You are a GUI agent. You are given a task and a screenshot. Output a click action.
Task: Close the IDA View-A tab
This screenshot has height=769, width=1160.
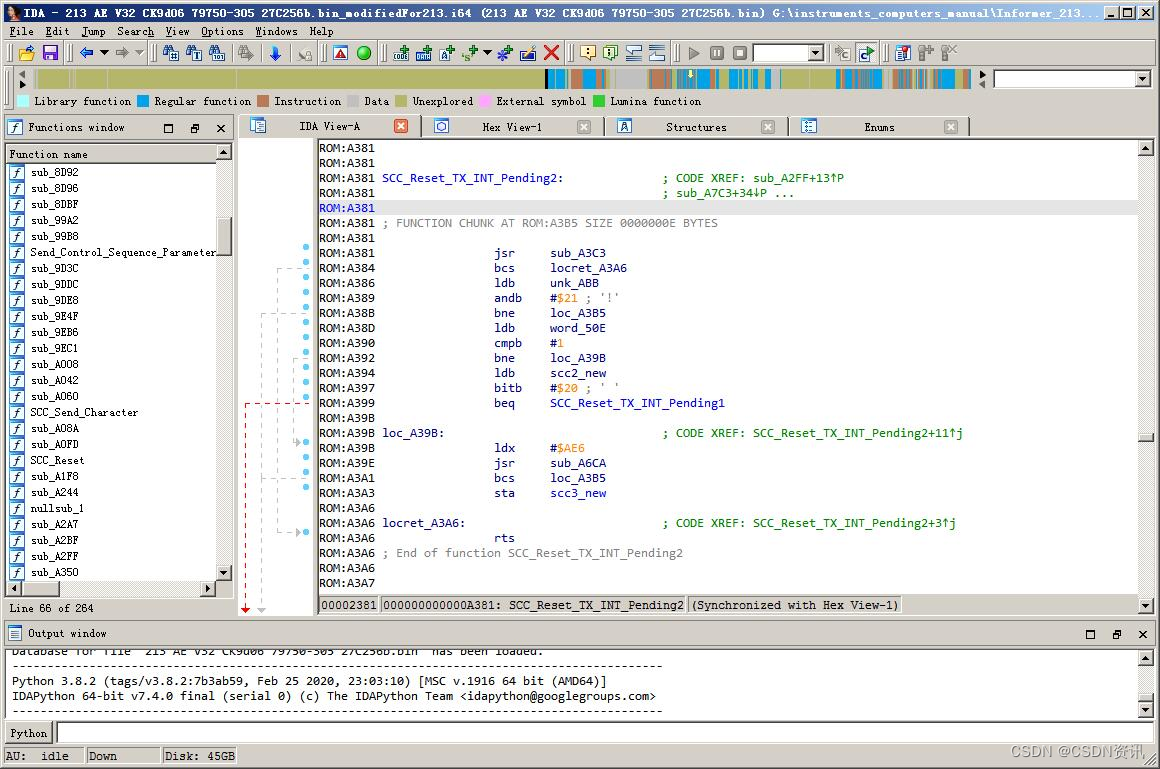click(x=401, y=126)
